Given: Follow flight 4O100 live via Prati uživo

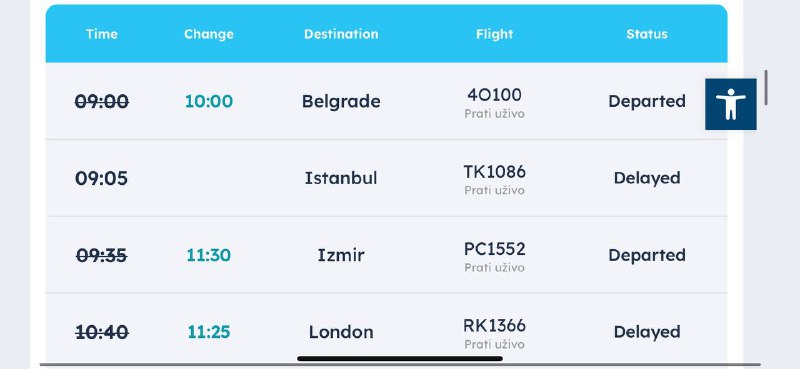Looking at the screenshot, I should 494,114.
